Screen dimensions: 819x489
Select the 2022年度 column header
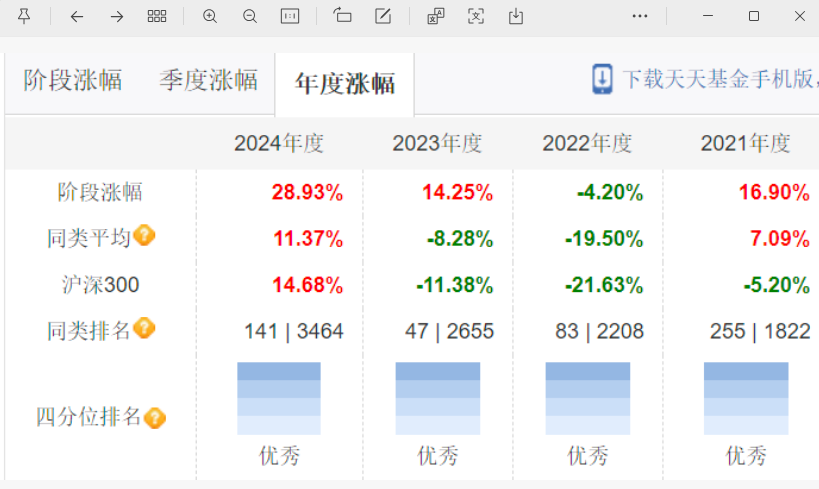tap(587, 143)
